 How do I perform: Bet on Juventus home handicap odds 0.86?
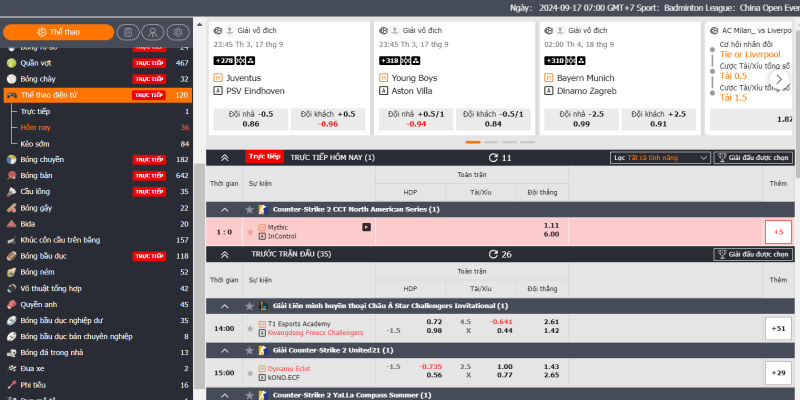pyautogui.click(x=251, y=124)
